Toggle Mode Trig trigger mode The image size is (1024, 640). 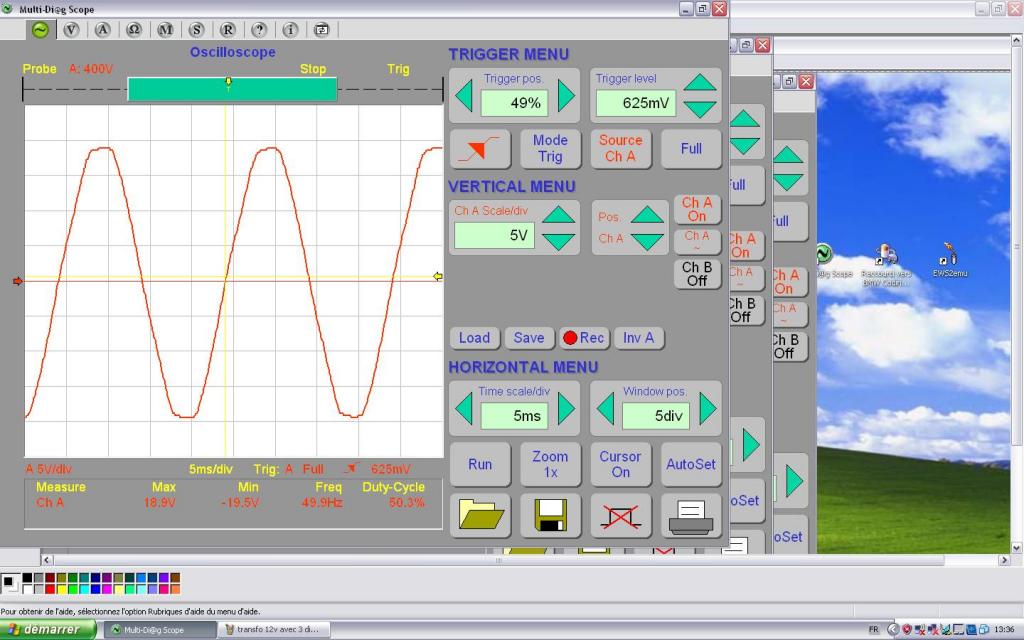pos(551,149)
